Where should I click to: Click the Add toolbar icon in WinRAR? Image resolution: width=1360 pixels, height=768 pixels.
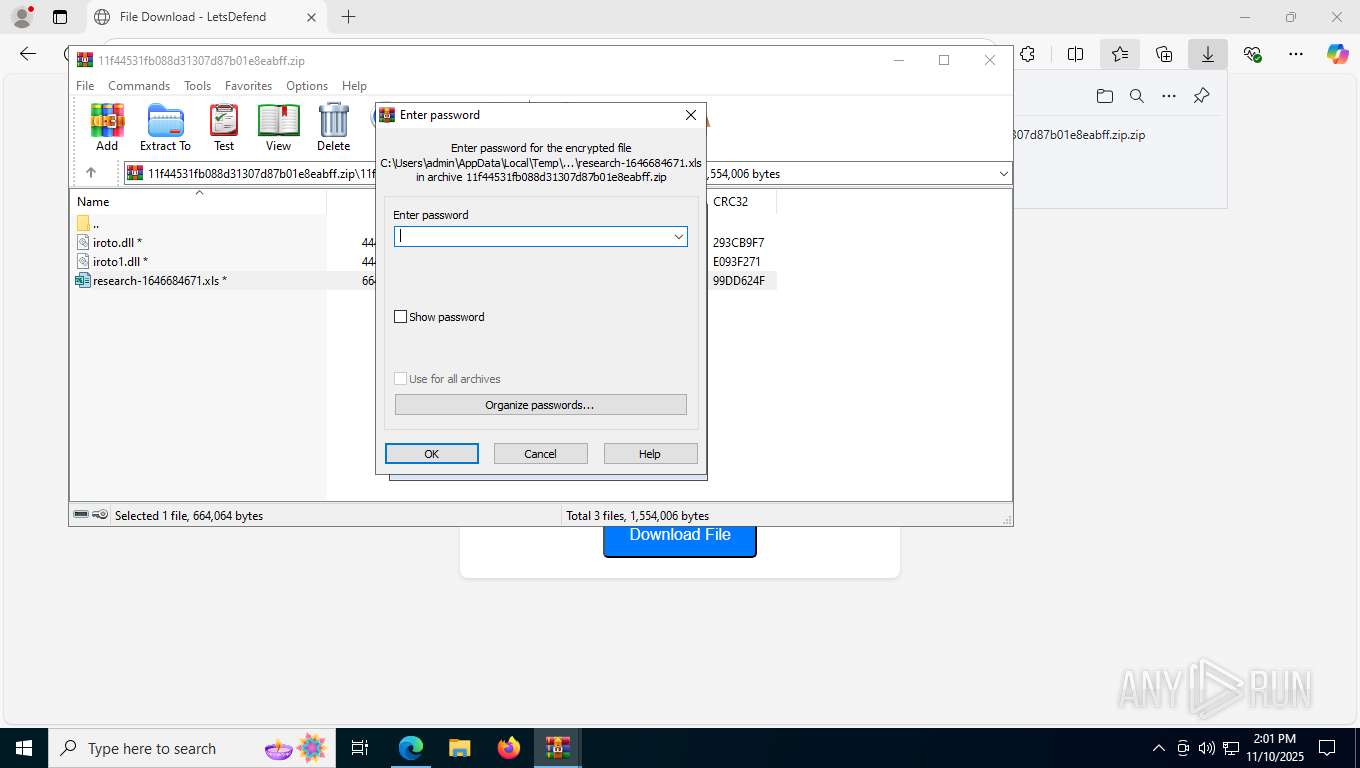click(x=107, y=127)
